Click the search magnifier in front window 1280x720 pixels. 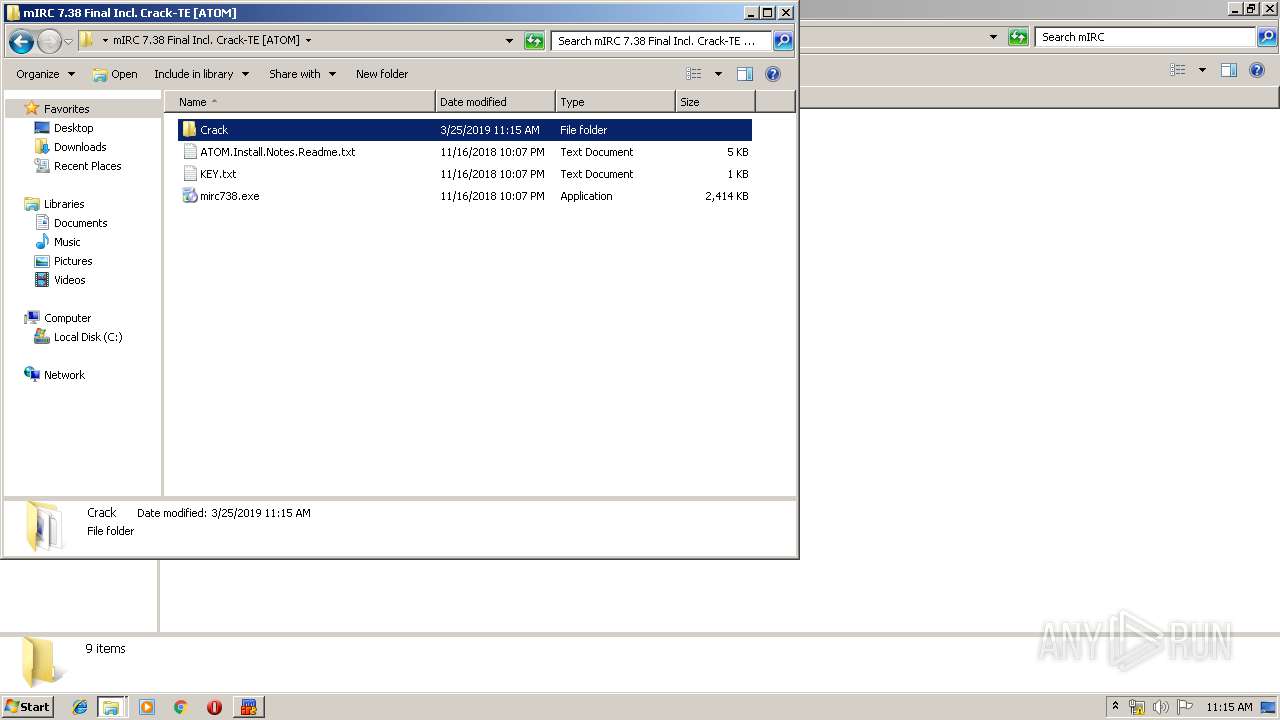tap(783, 41)
